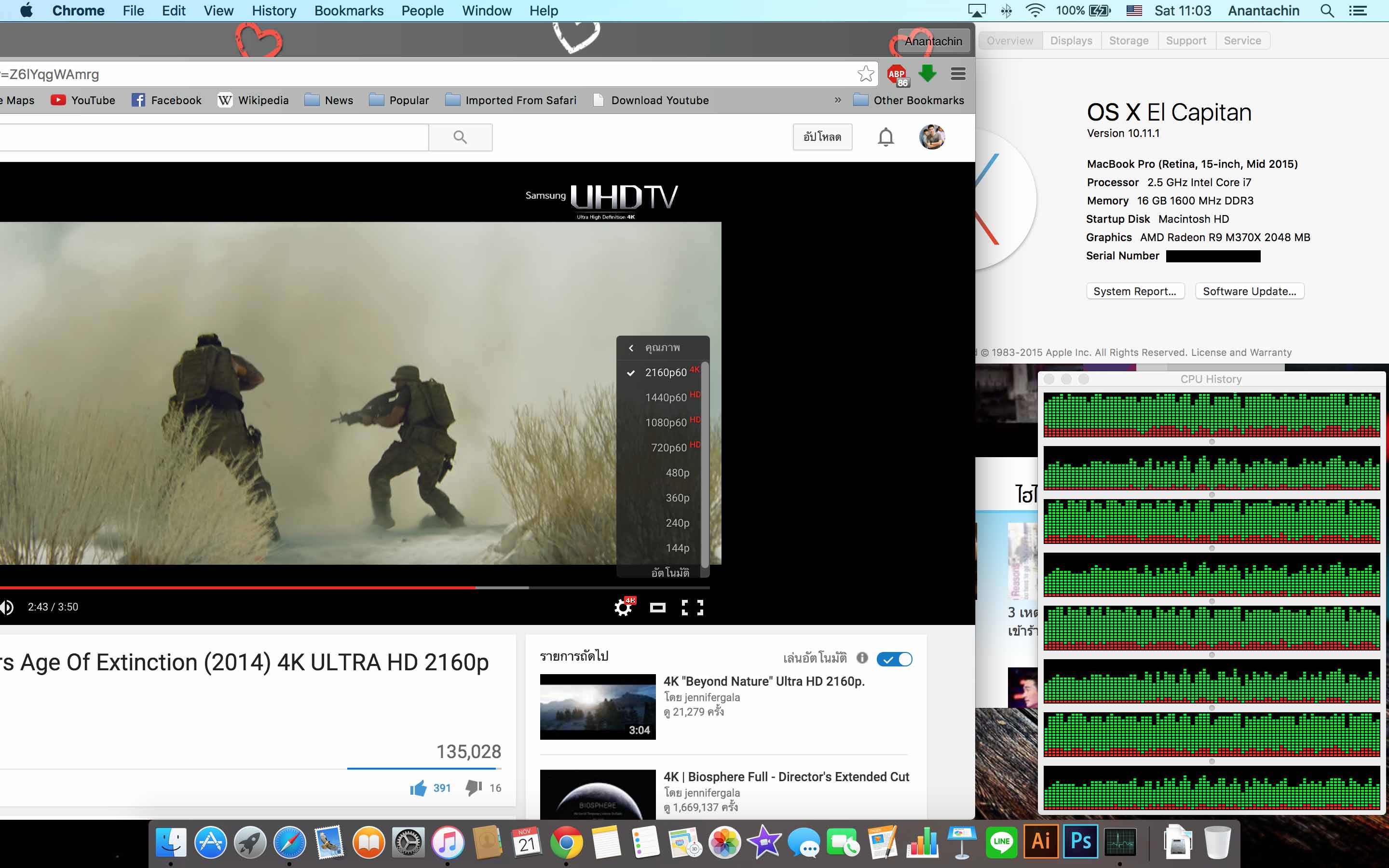The image size is (1389, 868).
Task: Open YouTube player settings gear
Action: 623,607
